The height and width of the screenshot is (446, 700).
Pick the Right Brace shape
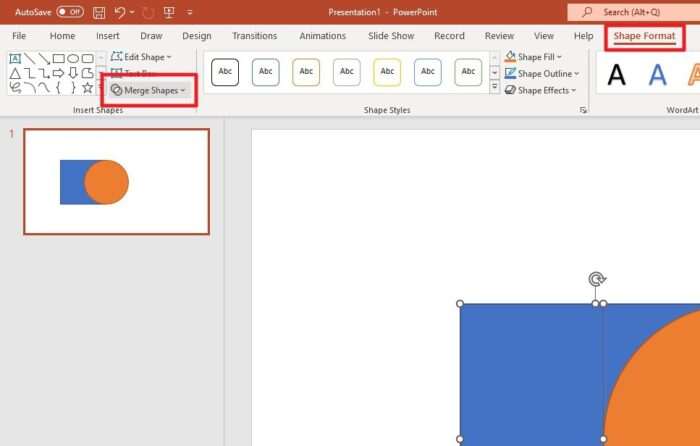pyautogui.click(x=73, y=88)
